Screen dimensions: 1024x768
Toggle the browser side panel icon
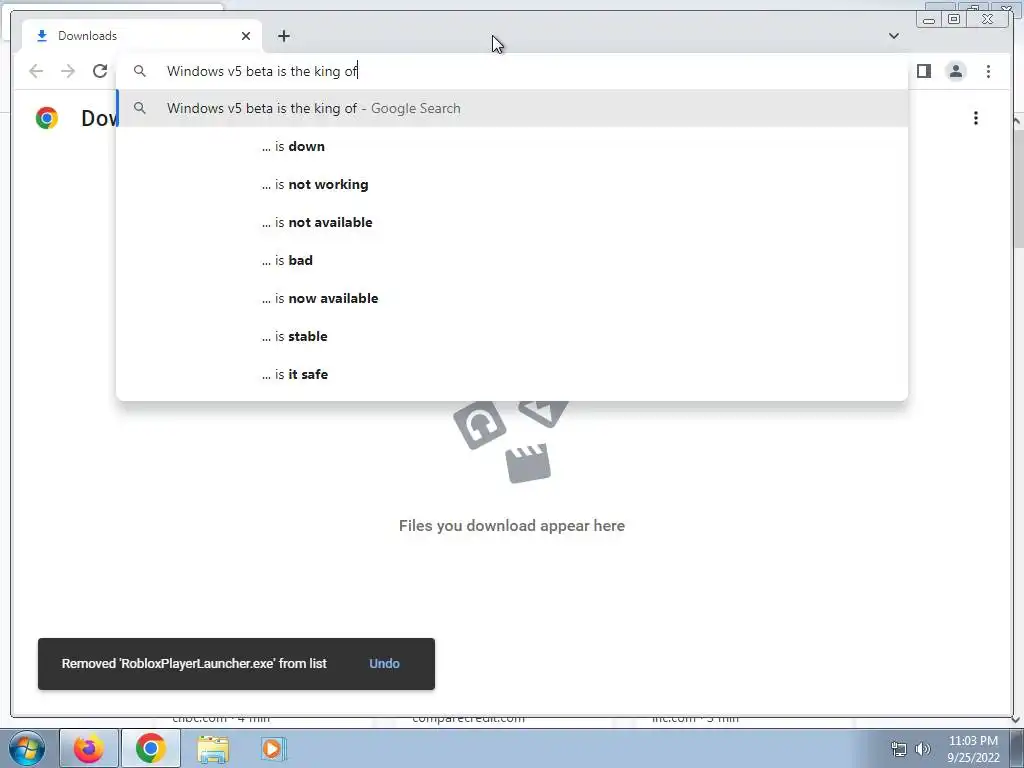923,71
